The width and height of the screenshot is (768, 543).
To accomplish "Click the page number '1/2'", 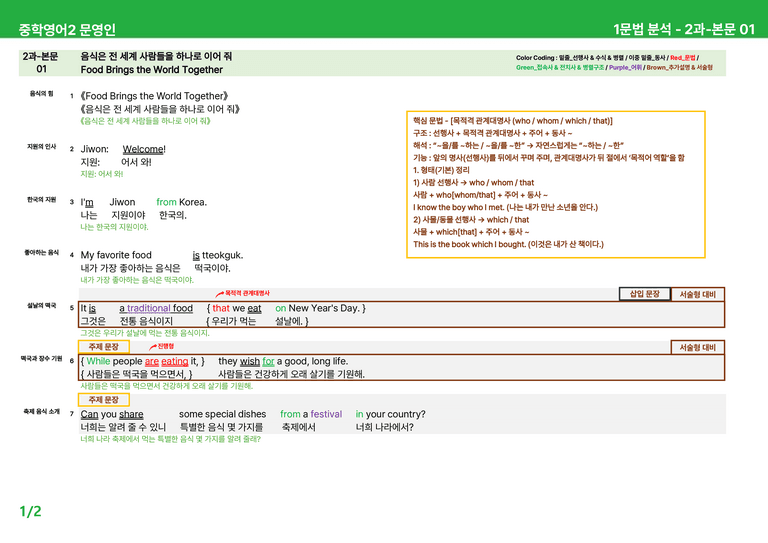I will coord(30,512).
